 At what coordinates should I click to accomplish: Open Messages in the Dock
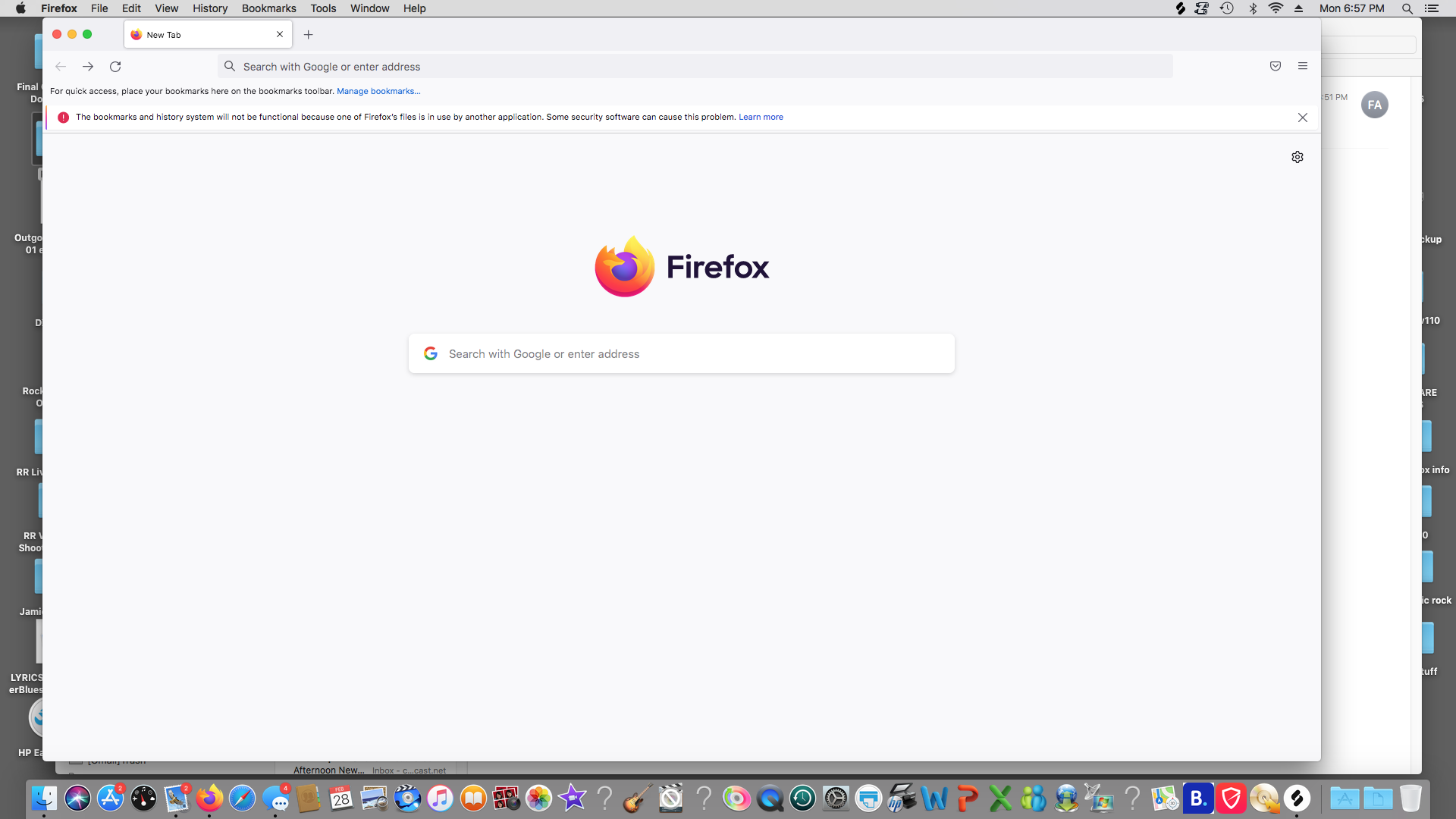click(x=275, y=798)
